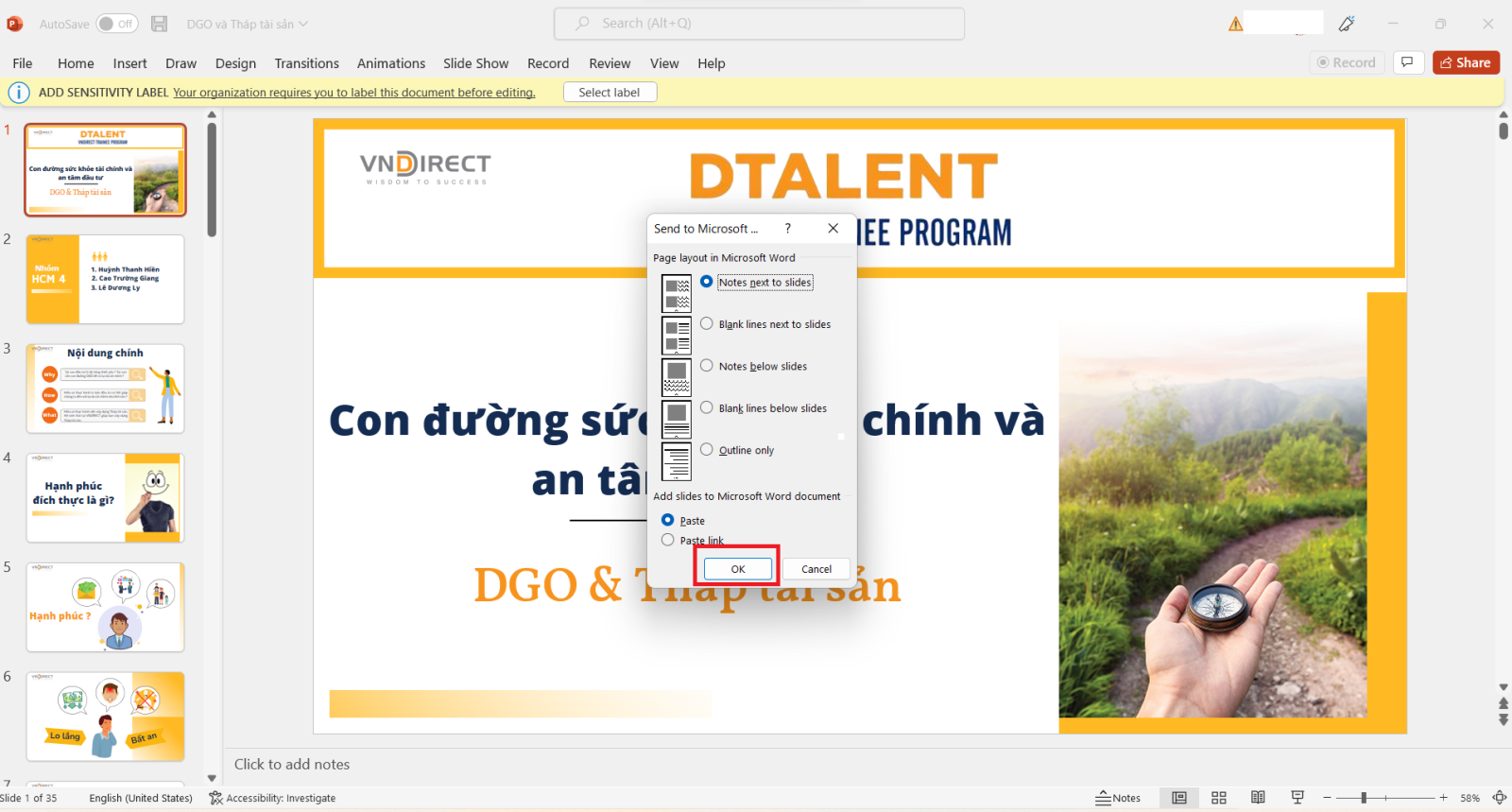The width and height of the screenshot is (1512, 812).
Task: Click the Notes next to slides layout icon
Action: pyautogui.click(x=677, y=294)
